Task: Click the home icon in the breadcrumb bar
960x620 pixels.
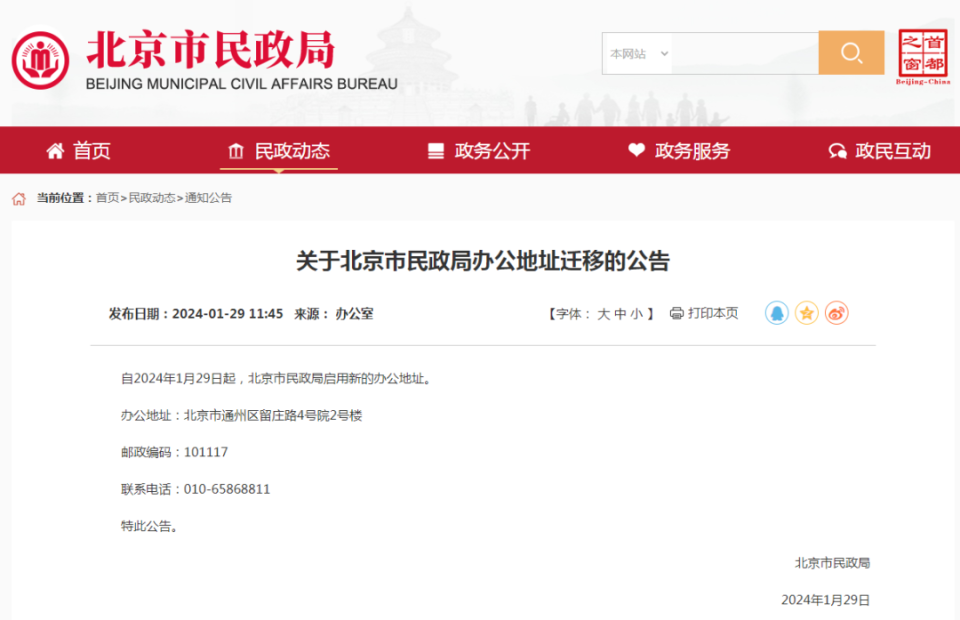Action: [x=18, y=198]
